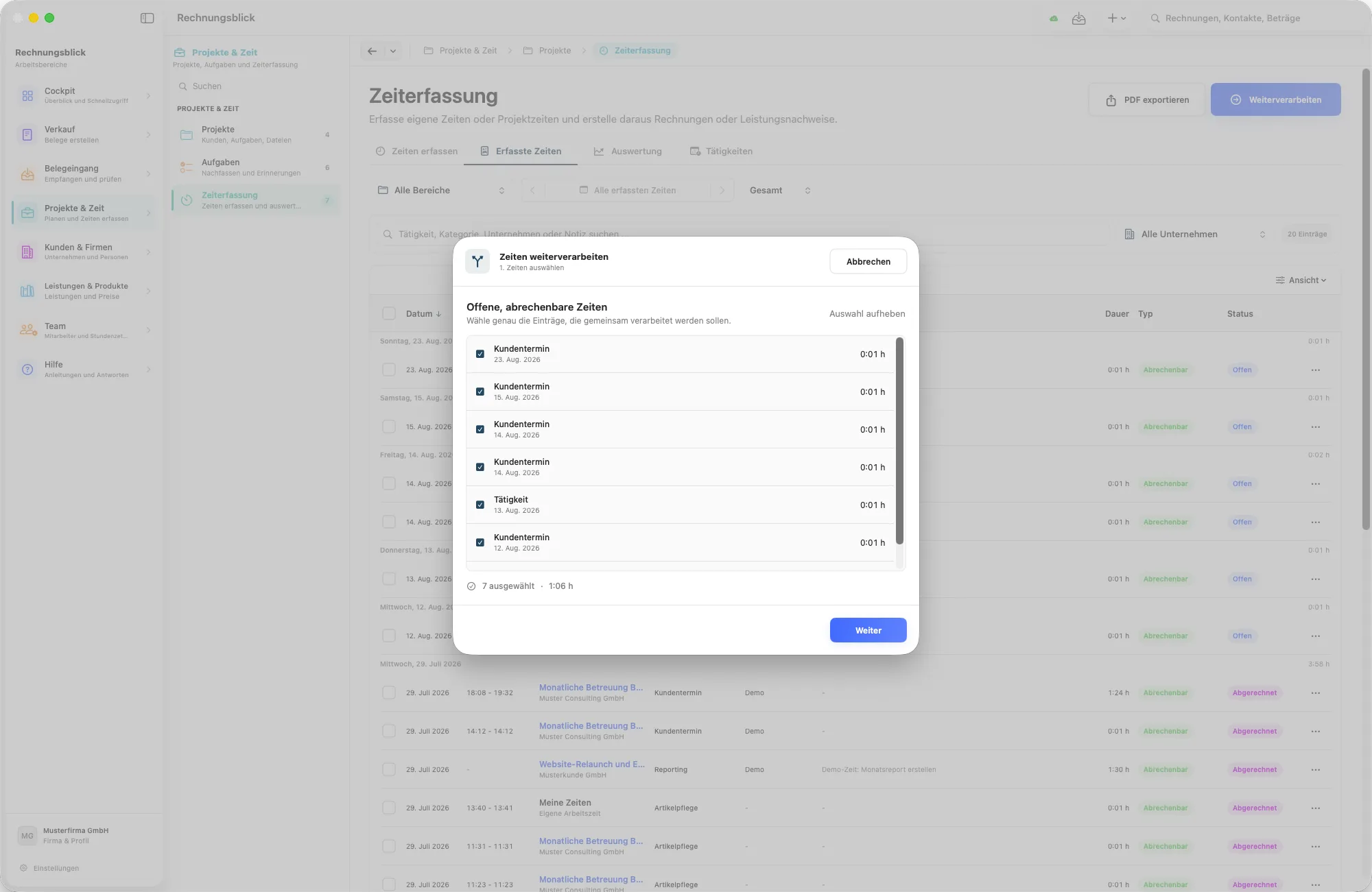Click the dialog list scrollbar
This screenshot has width=1372, height=892.
click(899, 441)
